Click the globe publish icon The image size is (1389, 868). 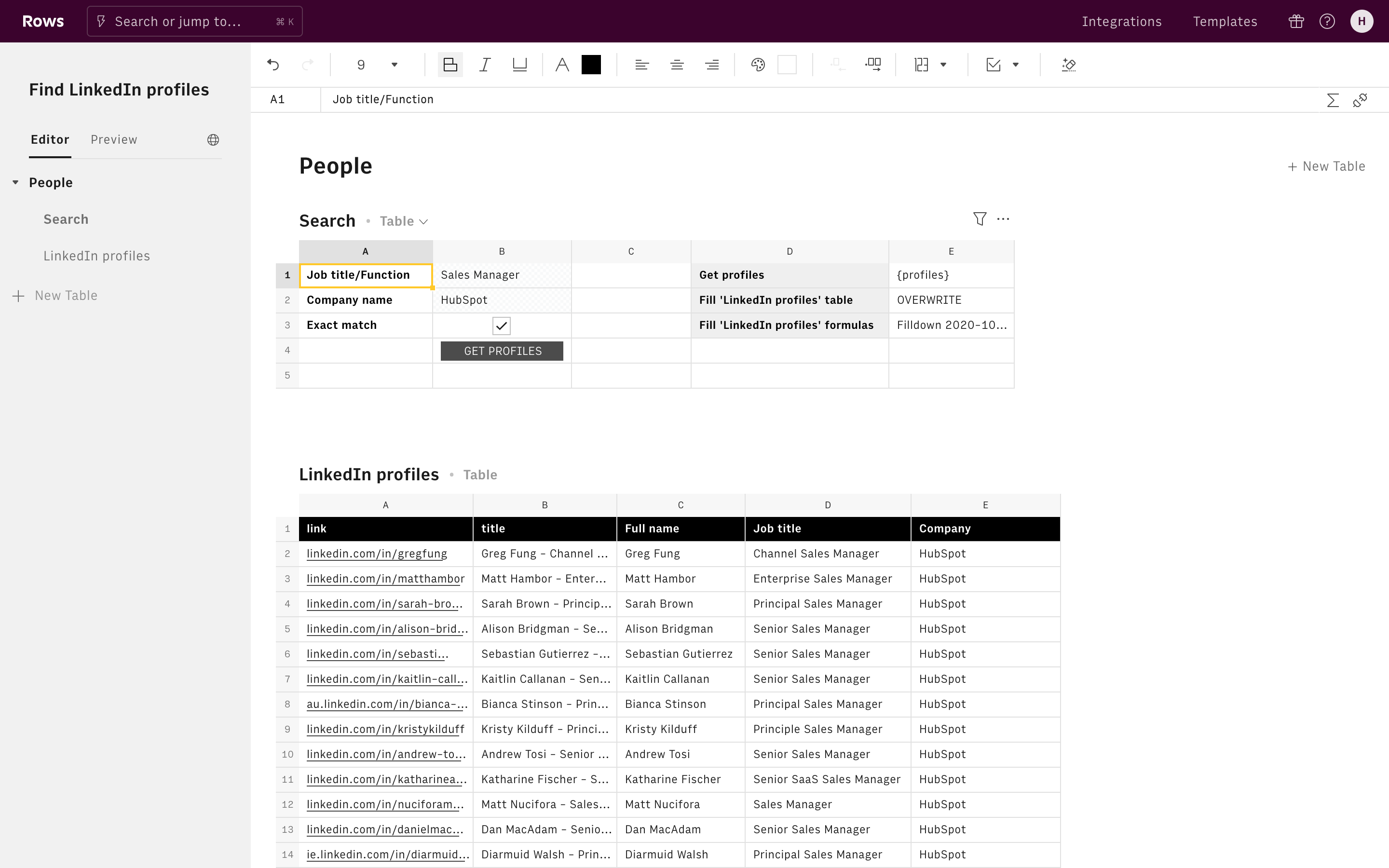[x=213, y=139]
